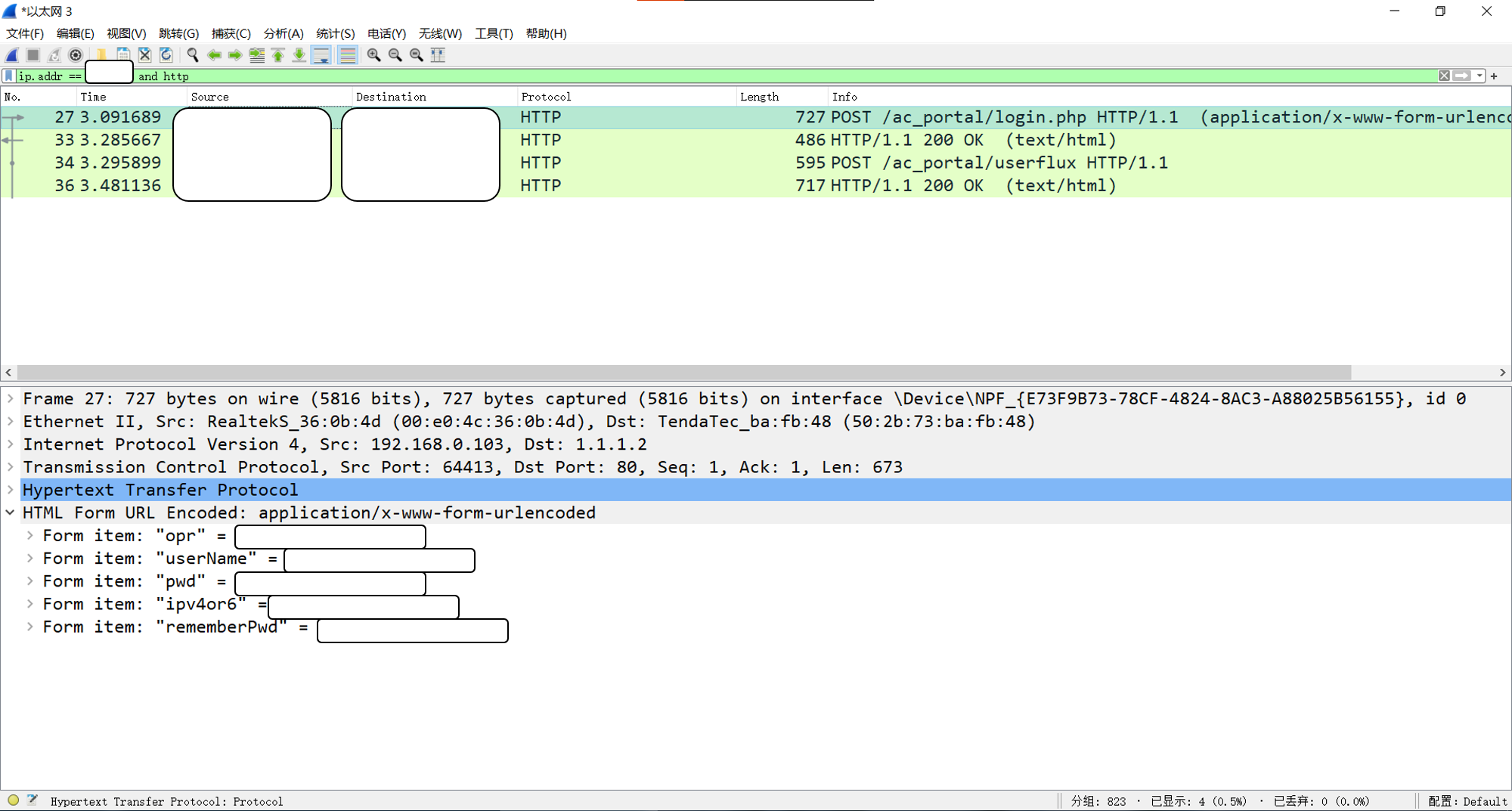Viewport: 1512px width, 811px height.
Task: Stop the running packet capture
Action: click(33, 55)
